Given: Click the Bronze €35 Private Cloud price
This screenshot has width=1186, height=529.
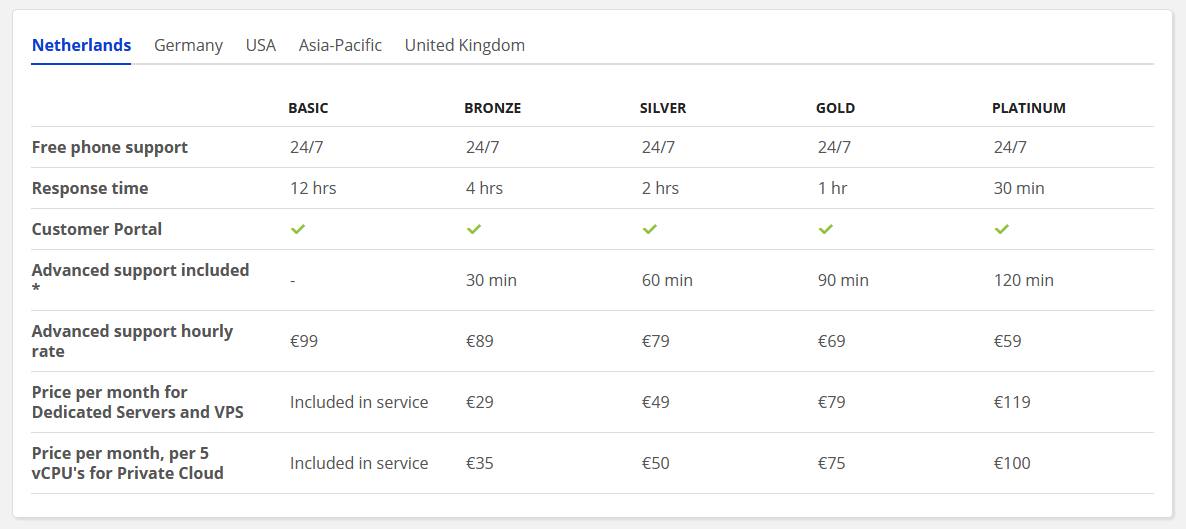Looking at the screenshot, I should [480, 463].
